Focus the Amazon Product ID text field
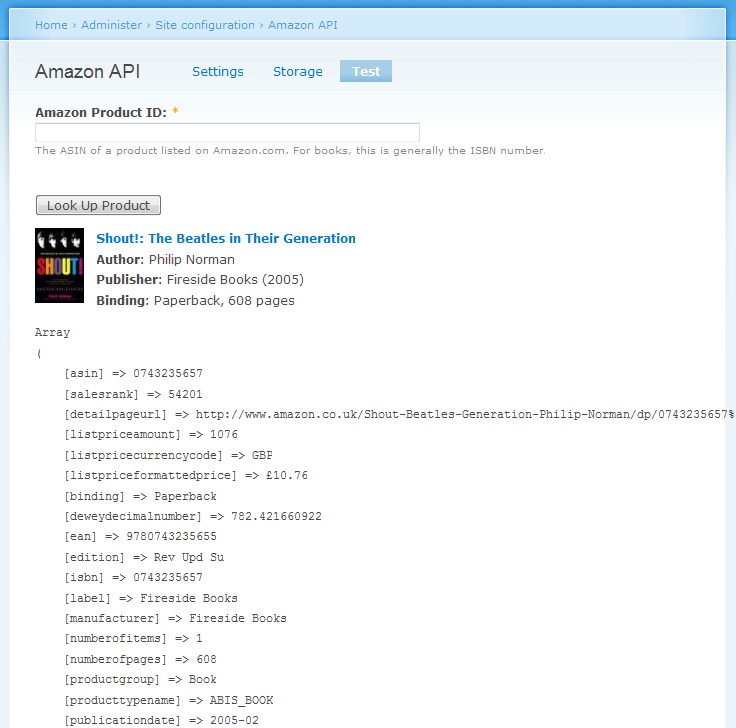The height and width of the screenshot is (728, 736). (x=227, y=132)
